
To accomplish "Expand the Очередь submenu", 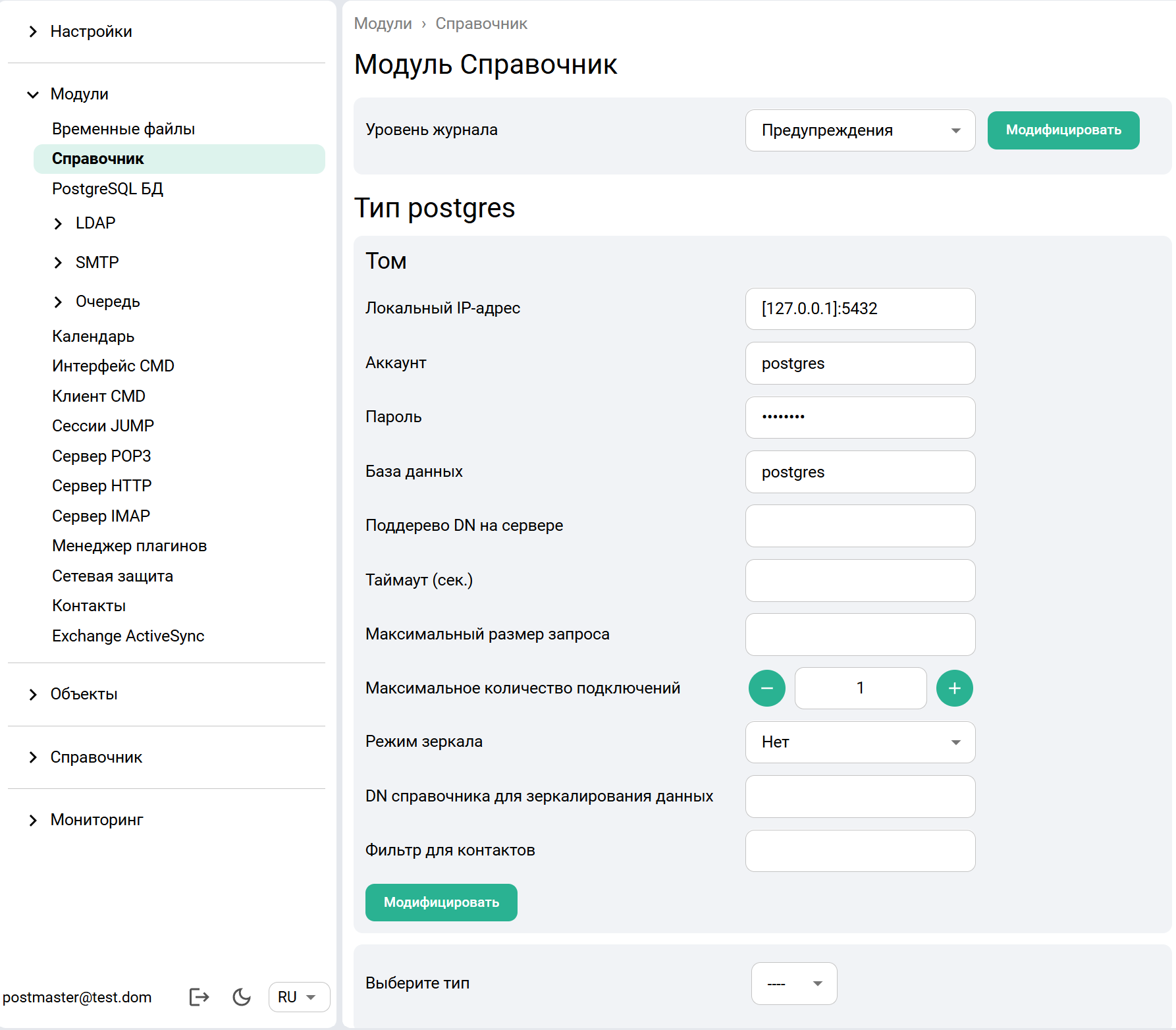I will pyautogui.click(x=58, y=302).
